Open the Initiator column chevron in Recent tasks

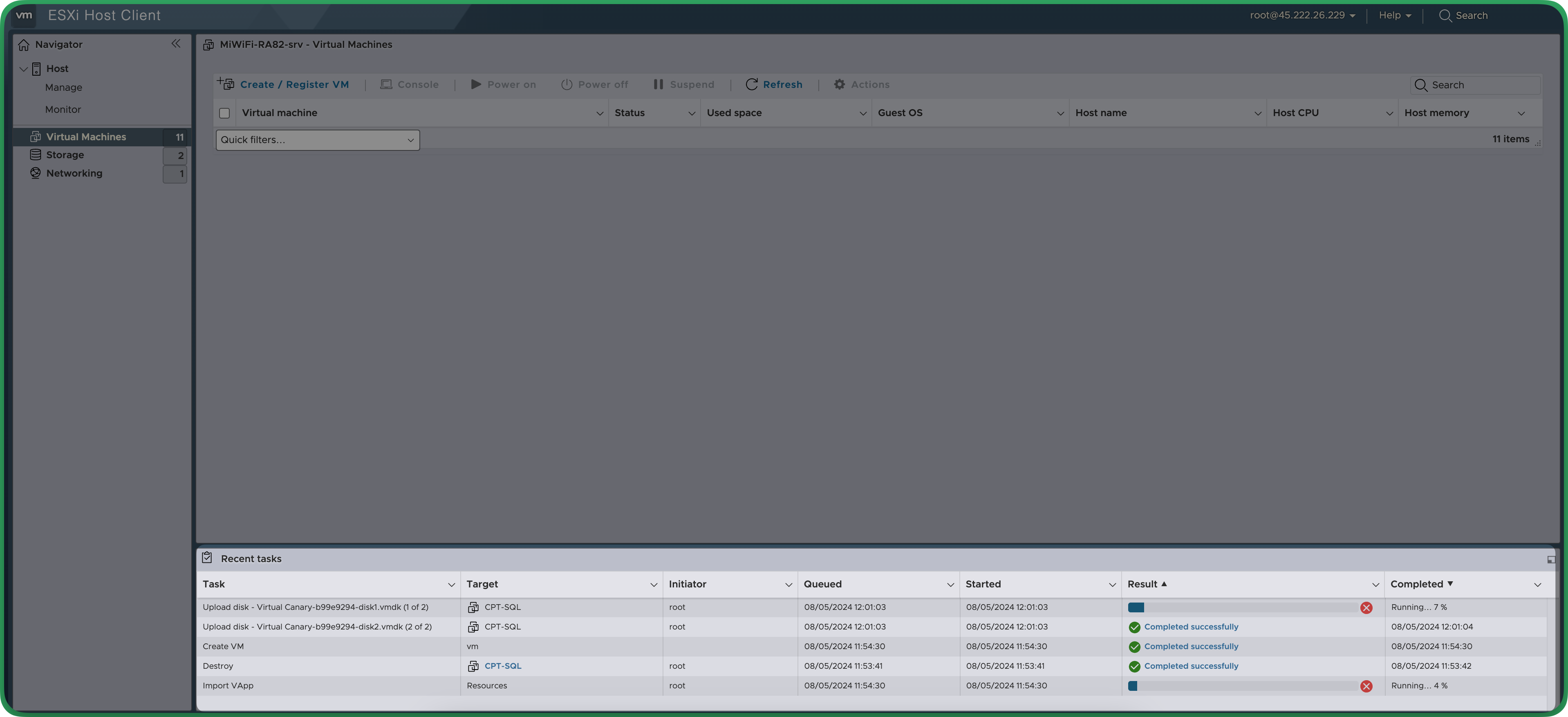pos(788,585)
